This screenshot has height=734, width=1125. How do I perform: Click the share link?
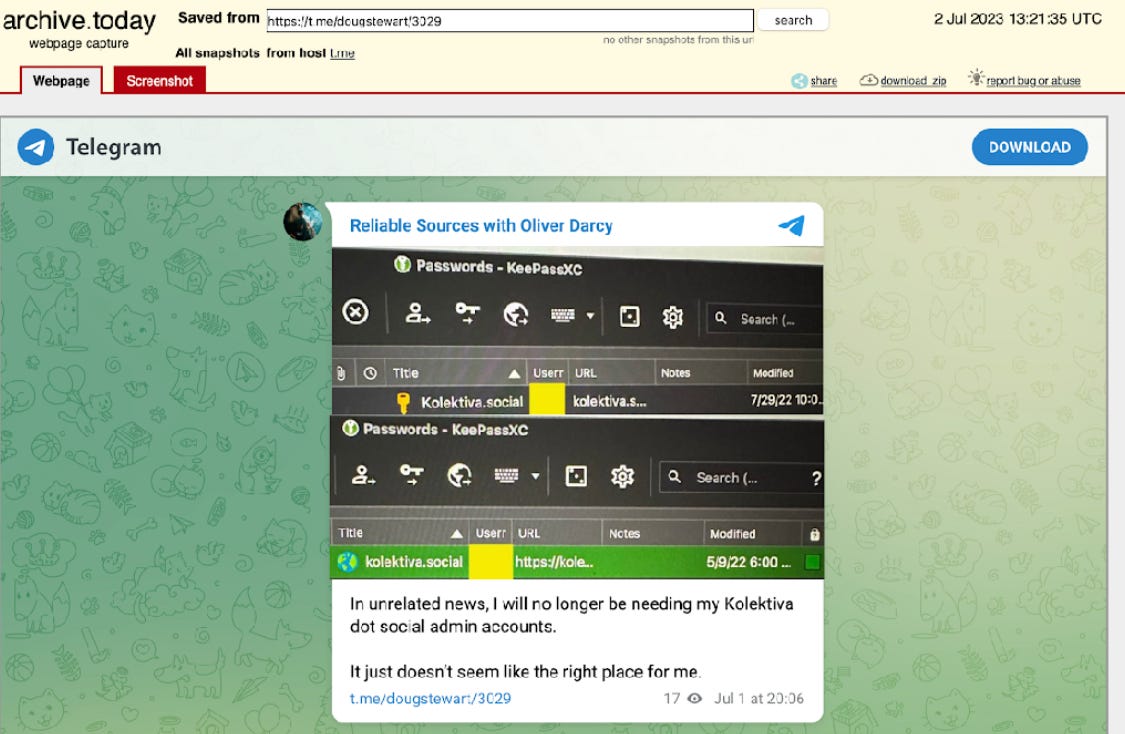click(824, 81)
